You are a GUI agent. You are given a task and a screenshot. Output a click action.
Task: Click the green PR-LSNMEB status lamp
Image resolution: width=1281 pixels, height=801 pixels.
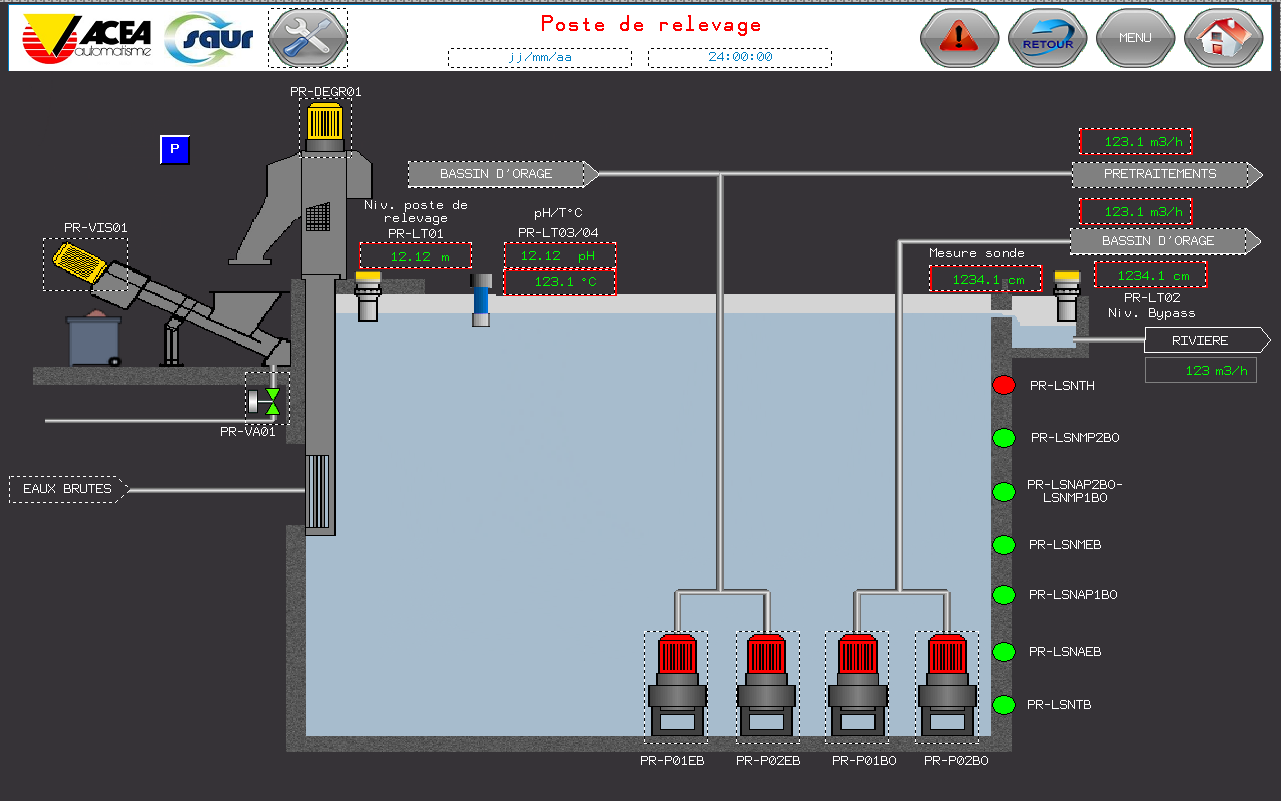1003,544
